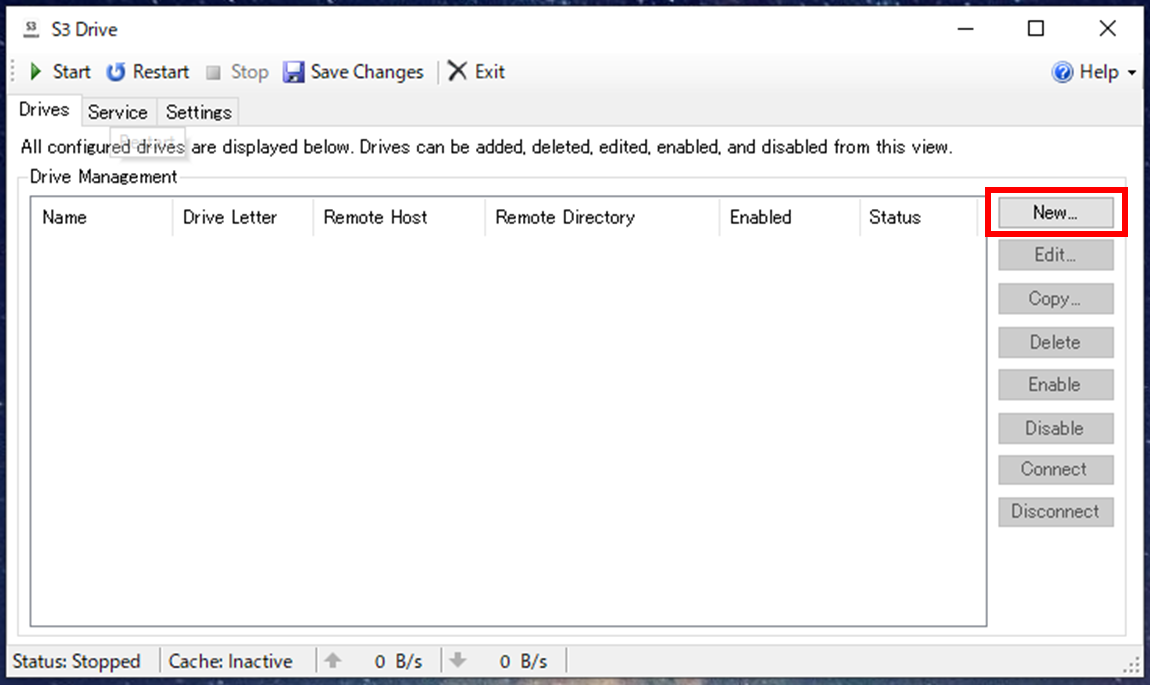Open the Service tab
The height and width of the screenshot is (685, 1150).
coord(117,112)
